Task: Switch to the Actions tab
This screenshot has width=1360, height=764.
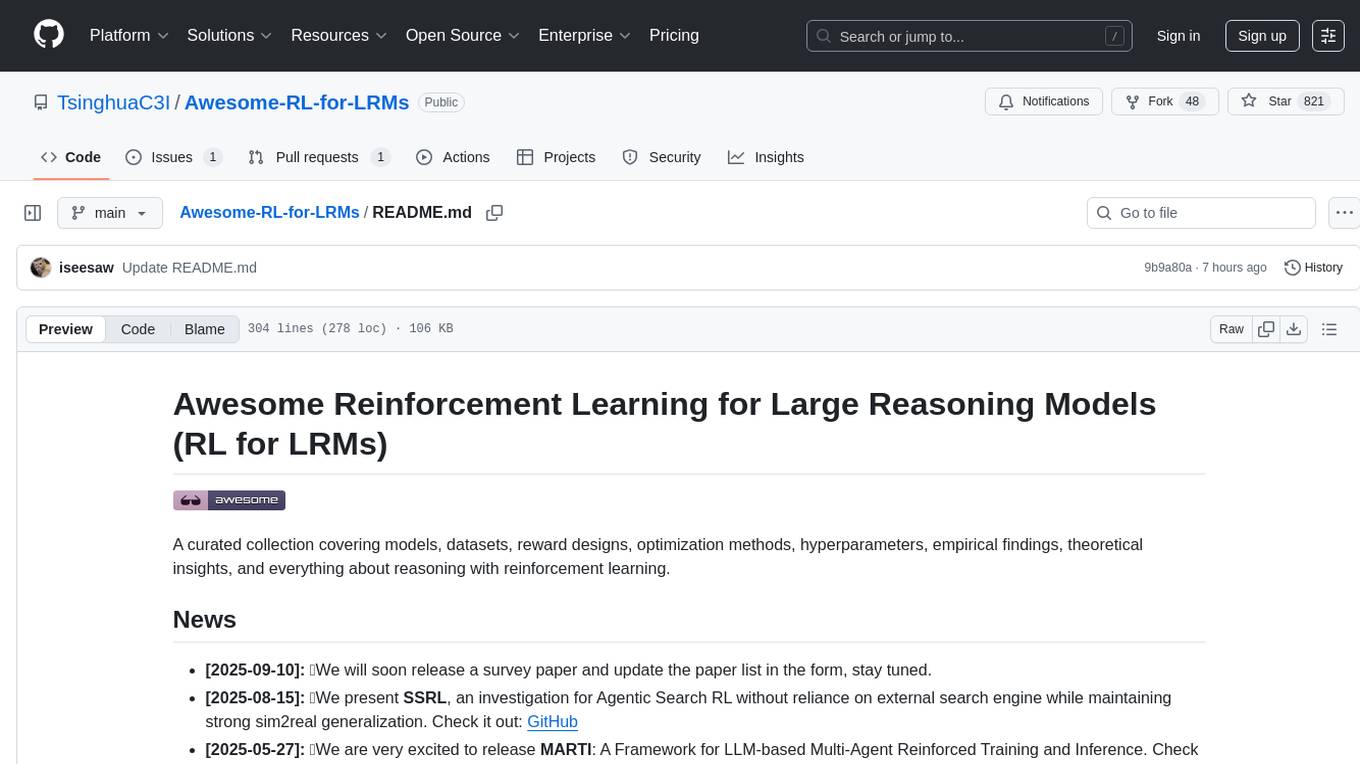Action: (453, 157)
